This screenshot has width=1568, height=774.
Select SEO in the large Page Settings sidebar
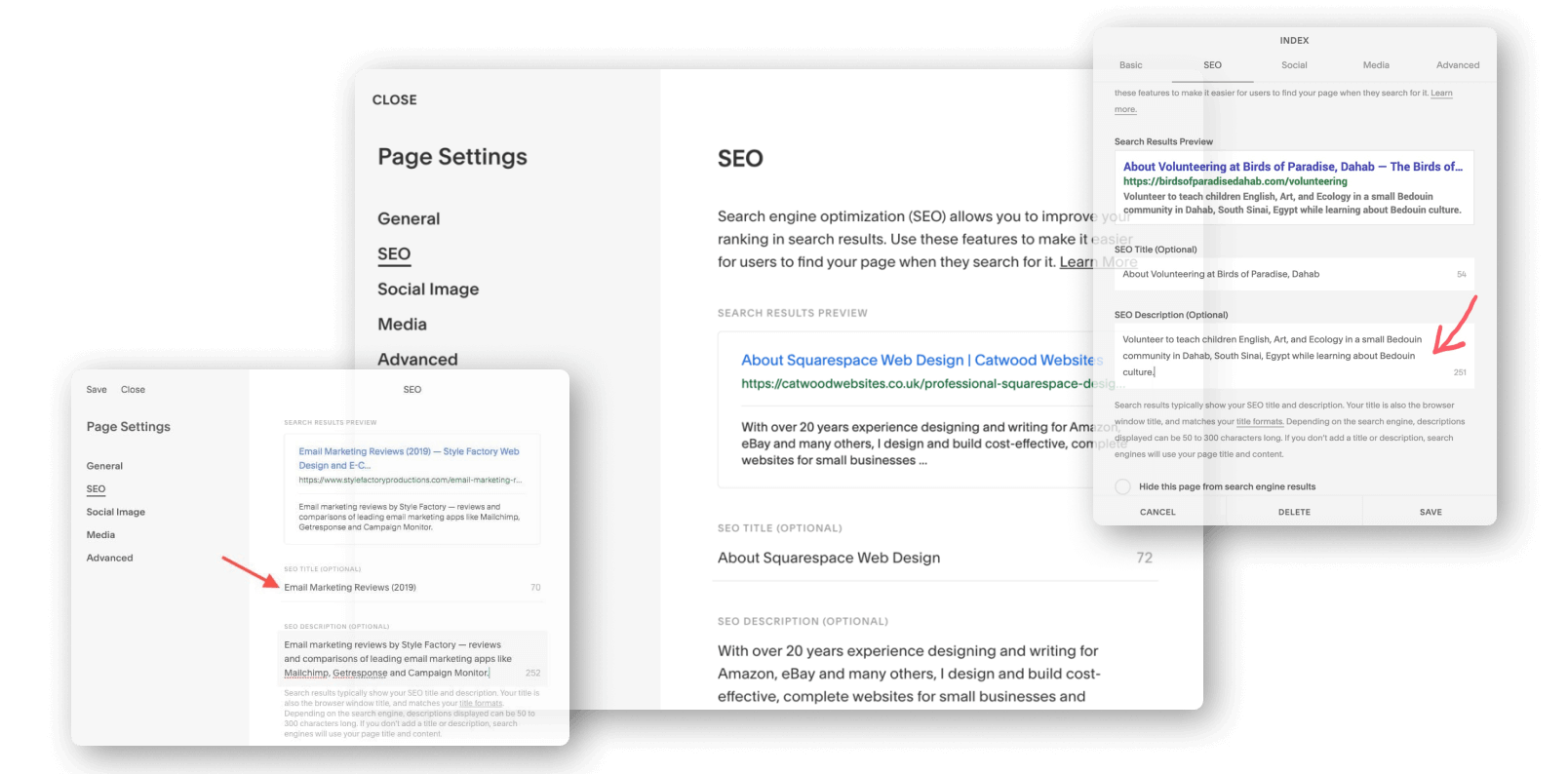pos(394,254)
